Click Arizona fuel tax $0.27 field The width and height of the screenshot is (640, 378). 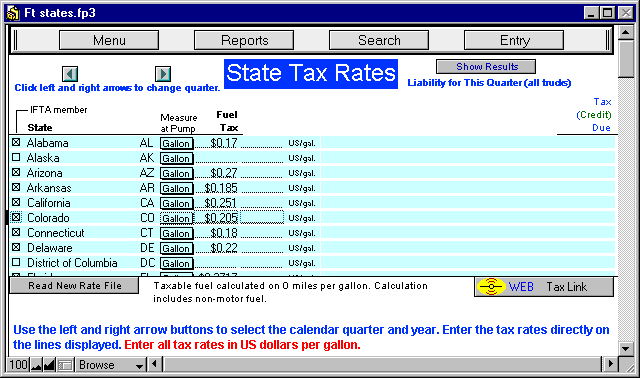coord(216,173)
